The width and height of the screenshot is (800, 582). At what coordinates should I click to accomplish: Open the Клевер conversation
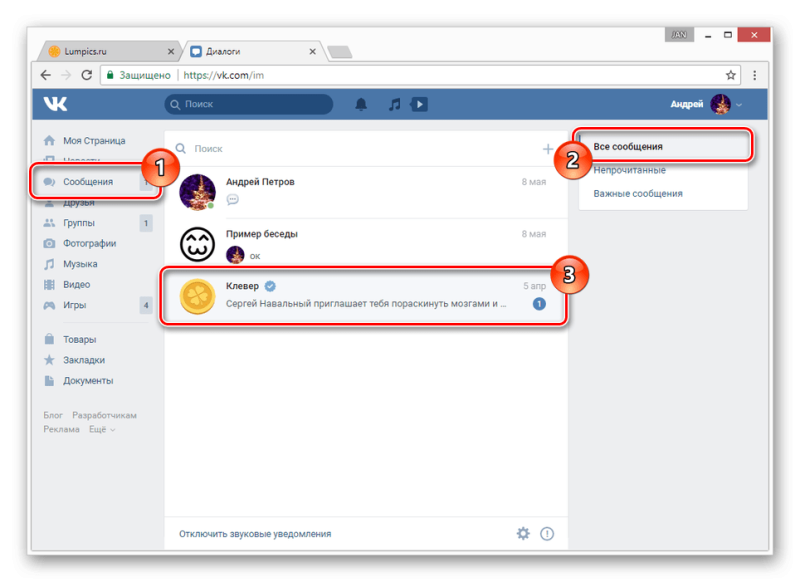[364, 296]
